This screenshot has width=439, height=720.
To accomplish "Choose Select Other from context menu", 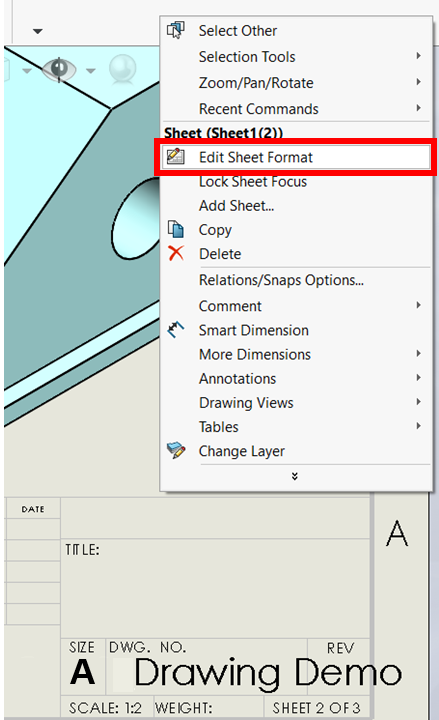I will click(296, 31).
